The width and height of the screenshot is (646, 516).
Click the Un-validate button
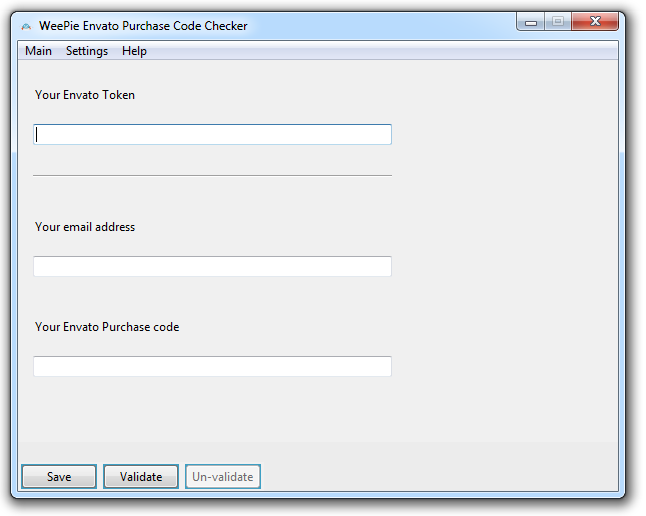point(223,476)
